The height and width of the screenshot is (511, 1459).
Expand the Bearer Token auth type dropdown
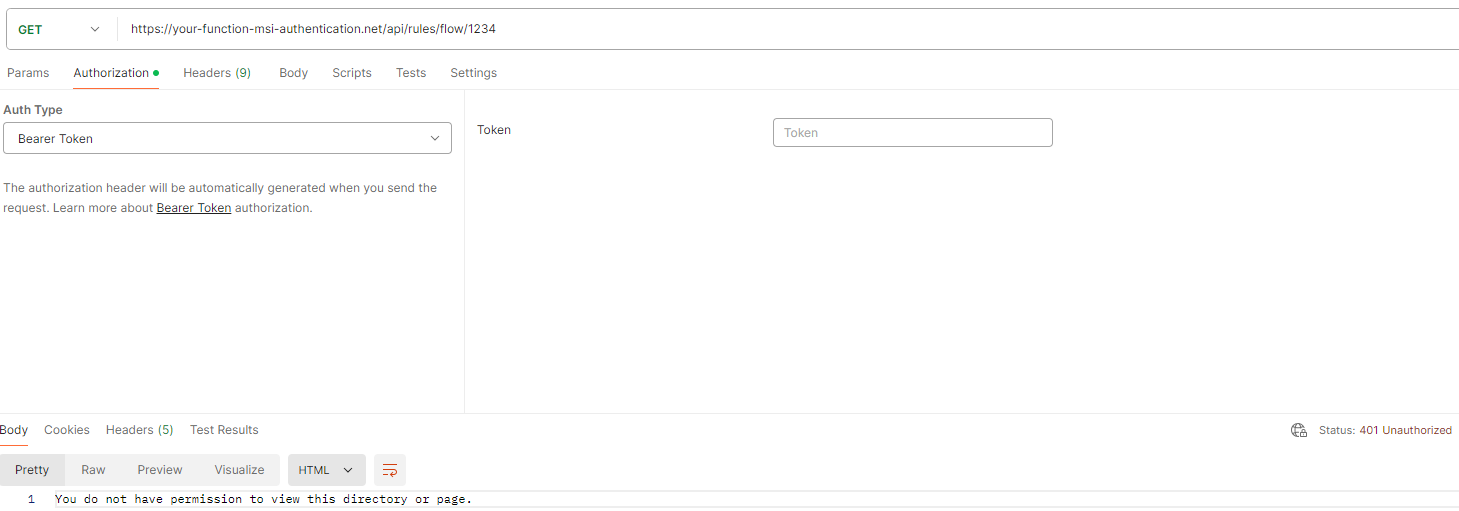[x=227, y=138]
